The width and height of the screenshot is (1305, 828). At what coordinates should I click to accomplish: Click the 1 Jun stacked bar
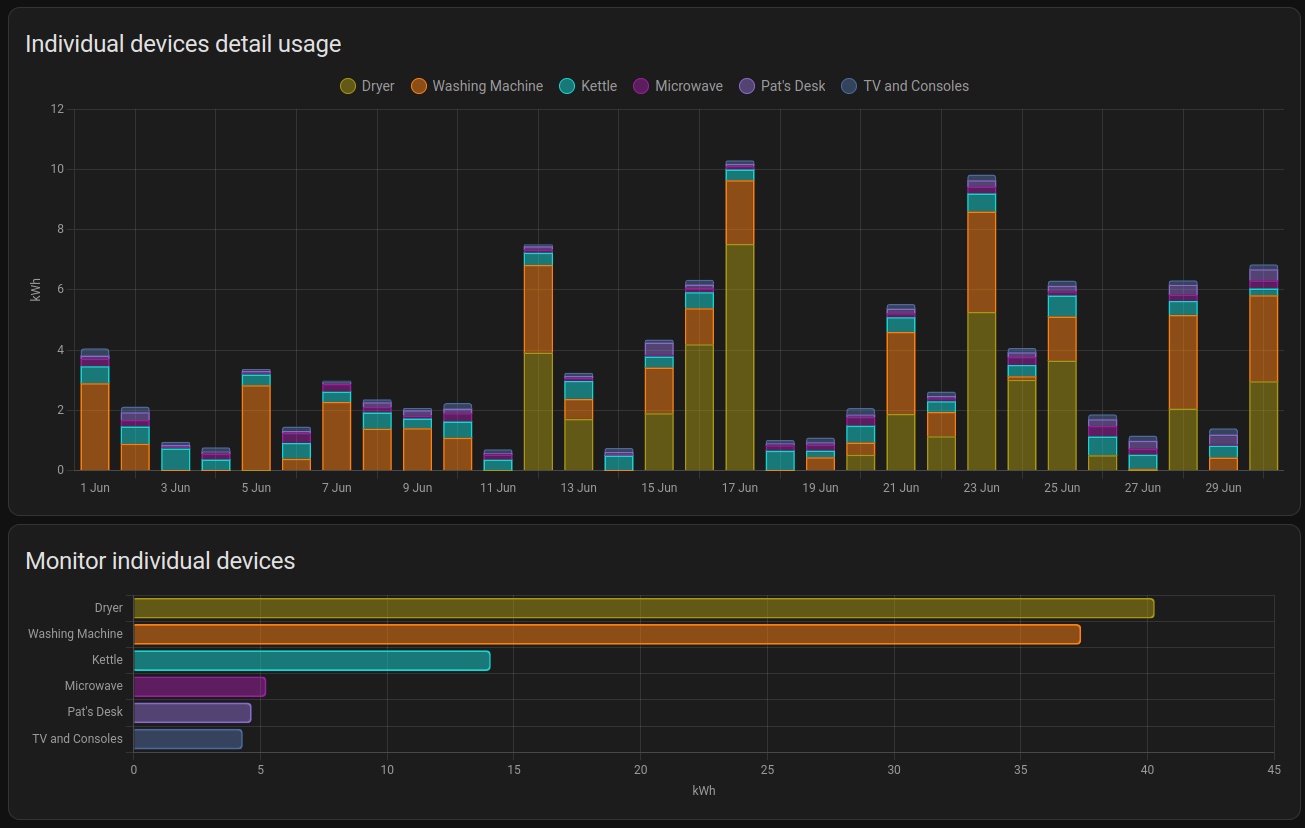click(95, 409)
